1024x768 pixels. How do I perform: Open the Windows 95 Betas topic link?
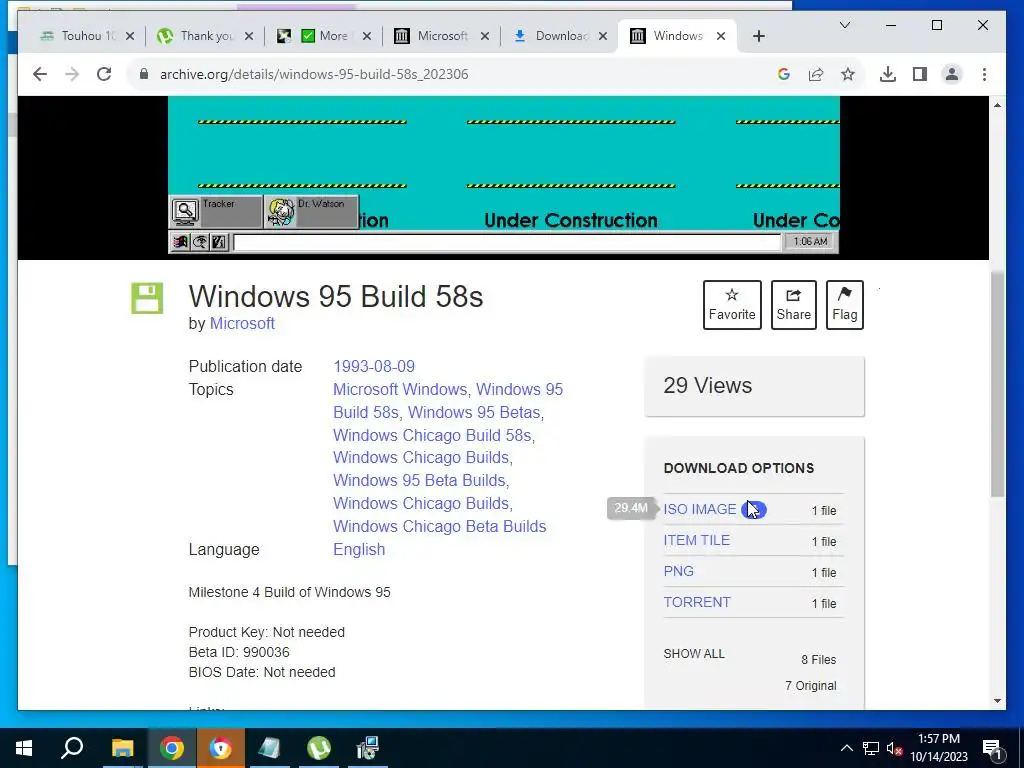click(x=474, y=413)
